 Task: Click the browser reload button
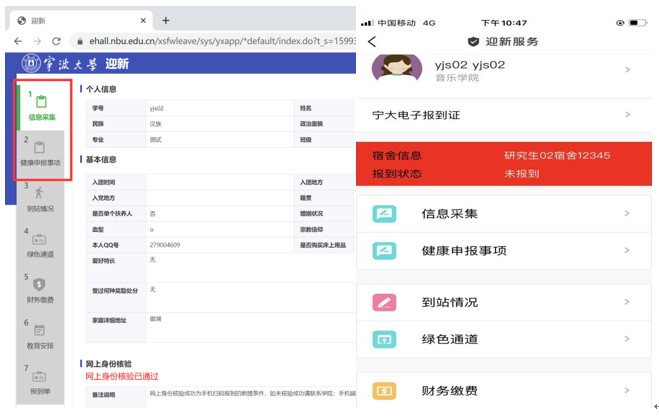tap(55, 41)
